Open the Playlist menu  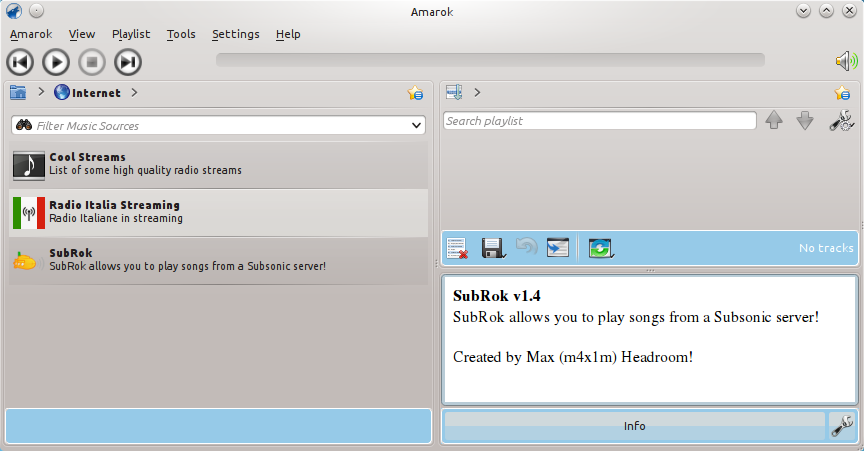point(131,34)
